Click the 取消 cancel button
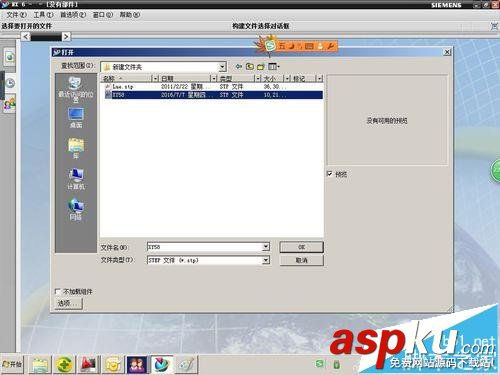 [301, 260]
